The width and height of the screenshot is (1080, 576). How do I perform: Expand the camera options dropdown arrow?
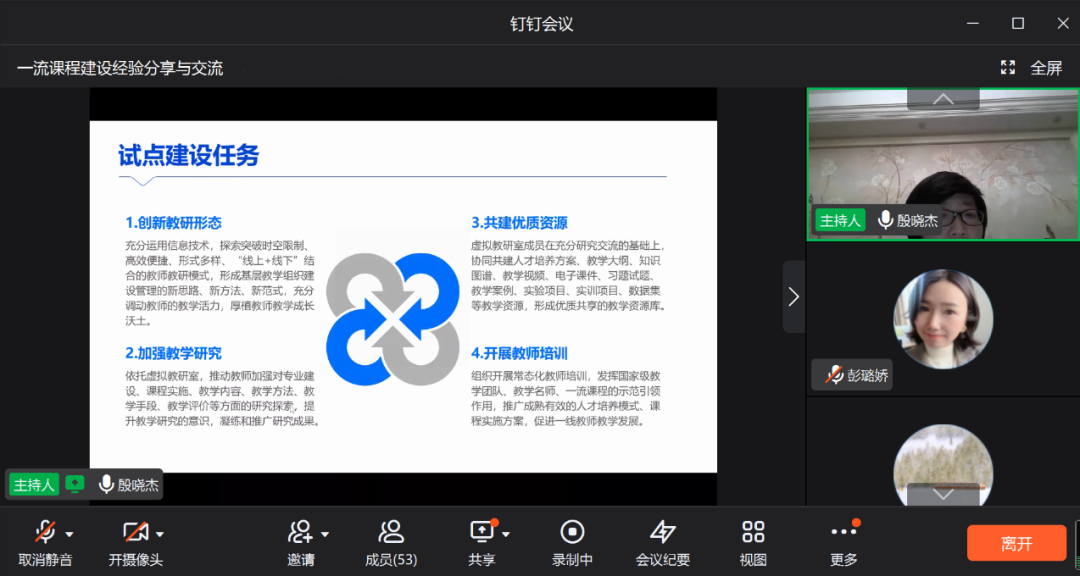(161, 532)
